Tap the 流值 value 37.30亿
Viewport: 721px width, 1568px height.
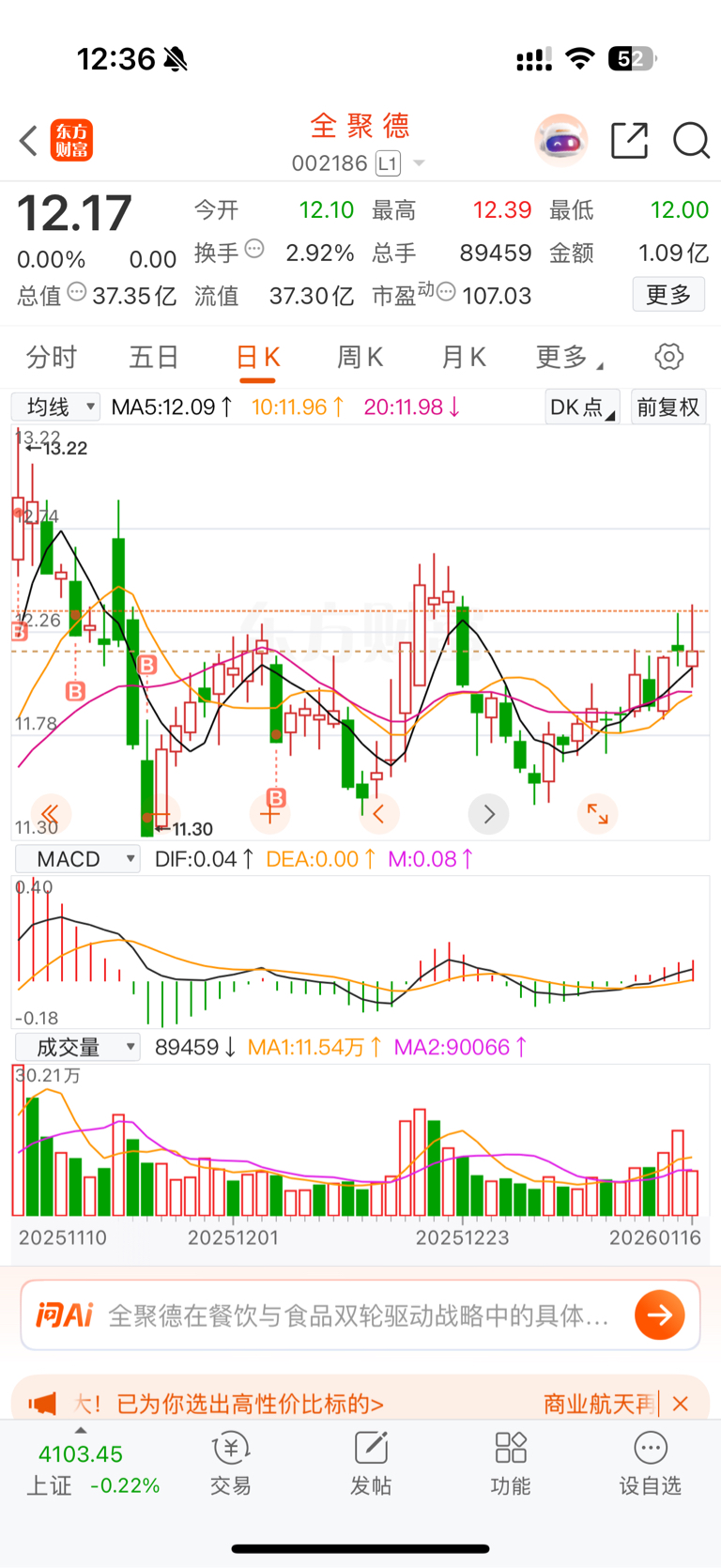point(312,296)
